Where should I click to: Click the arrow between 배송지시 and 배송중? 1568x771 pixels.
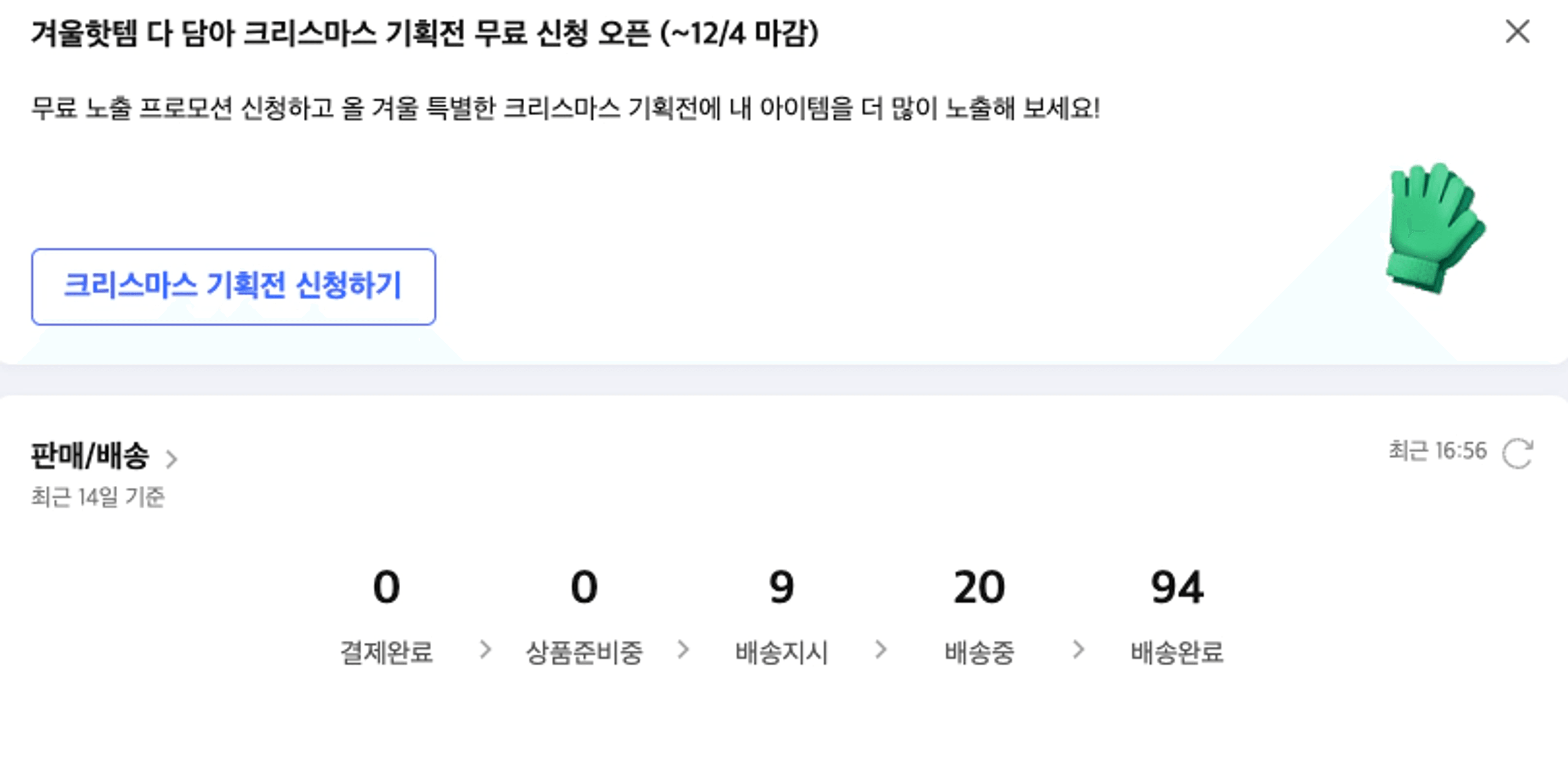coord(881,649)
